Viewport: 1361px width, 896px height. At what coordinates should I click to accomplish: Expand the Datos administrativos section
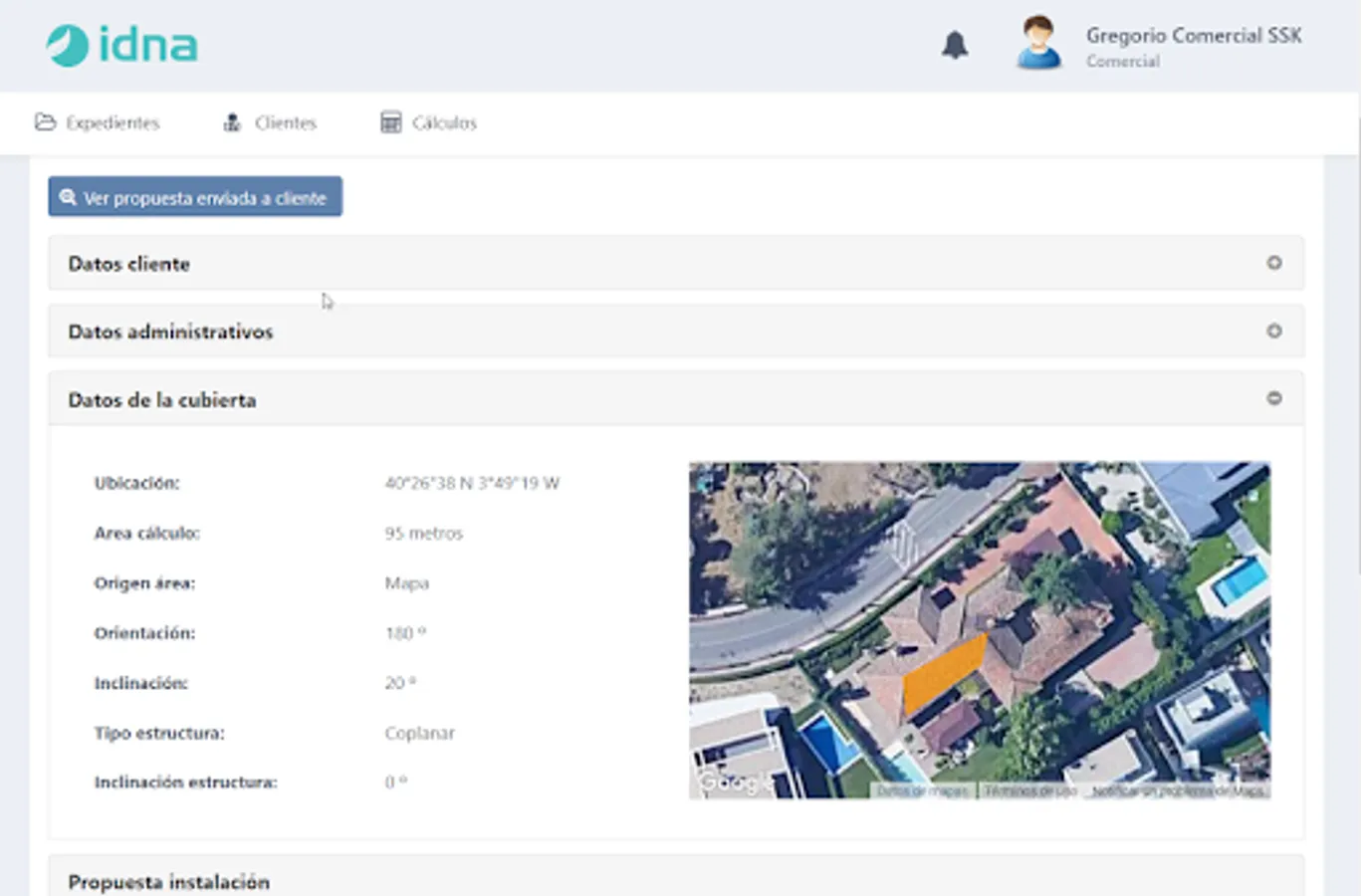pyautogui.click(x=1274, y=331)
